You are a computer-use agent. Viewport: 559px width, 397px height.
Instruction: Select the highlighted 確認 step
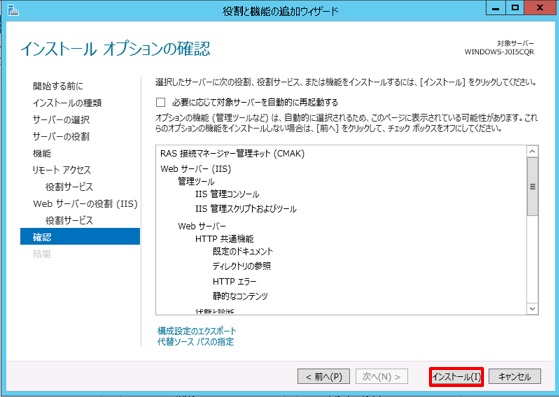(80, 237)
